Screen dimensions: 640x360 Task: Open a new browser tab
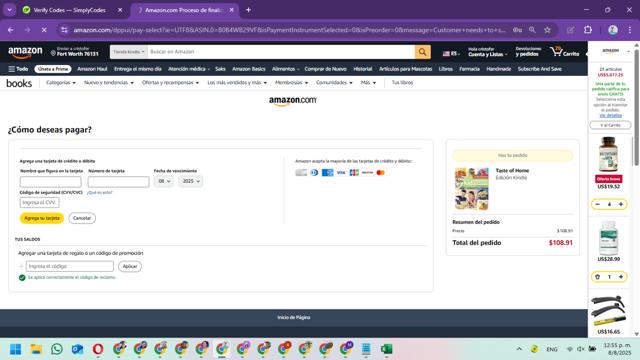point(248,10)
